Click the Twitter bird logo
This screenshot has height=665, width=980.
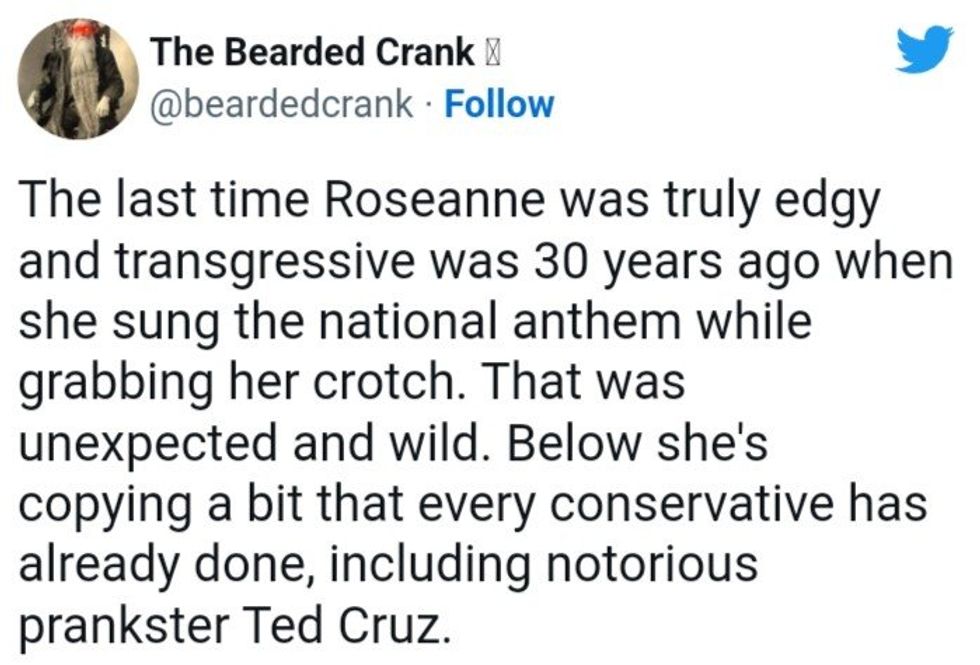922,50
